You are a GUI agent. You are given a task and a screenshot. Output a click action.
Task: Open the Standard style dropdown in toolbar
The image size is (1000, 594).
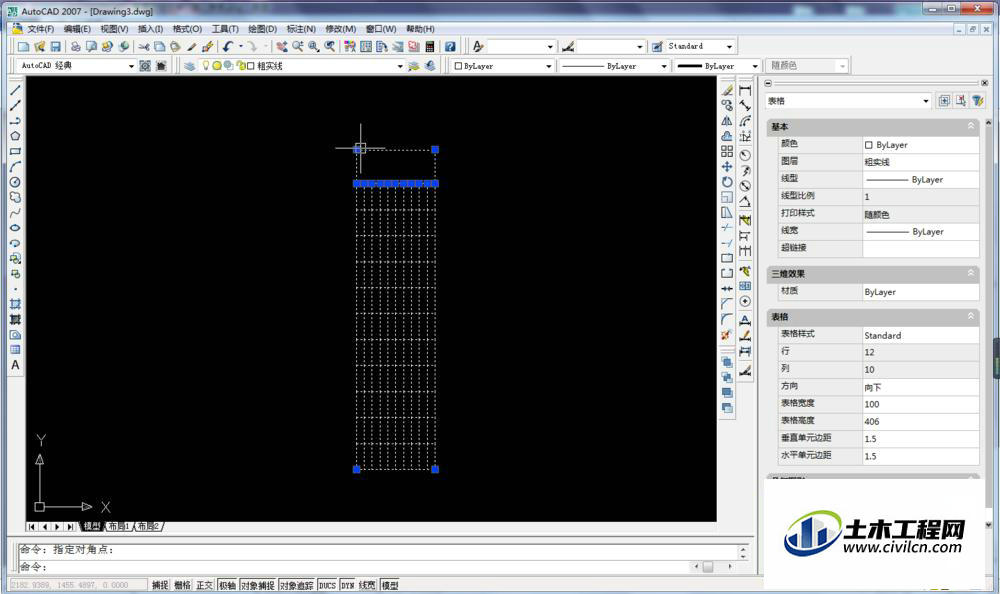729,47
